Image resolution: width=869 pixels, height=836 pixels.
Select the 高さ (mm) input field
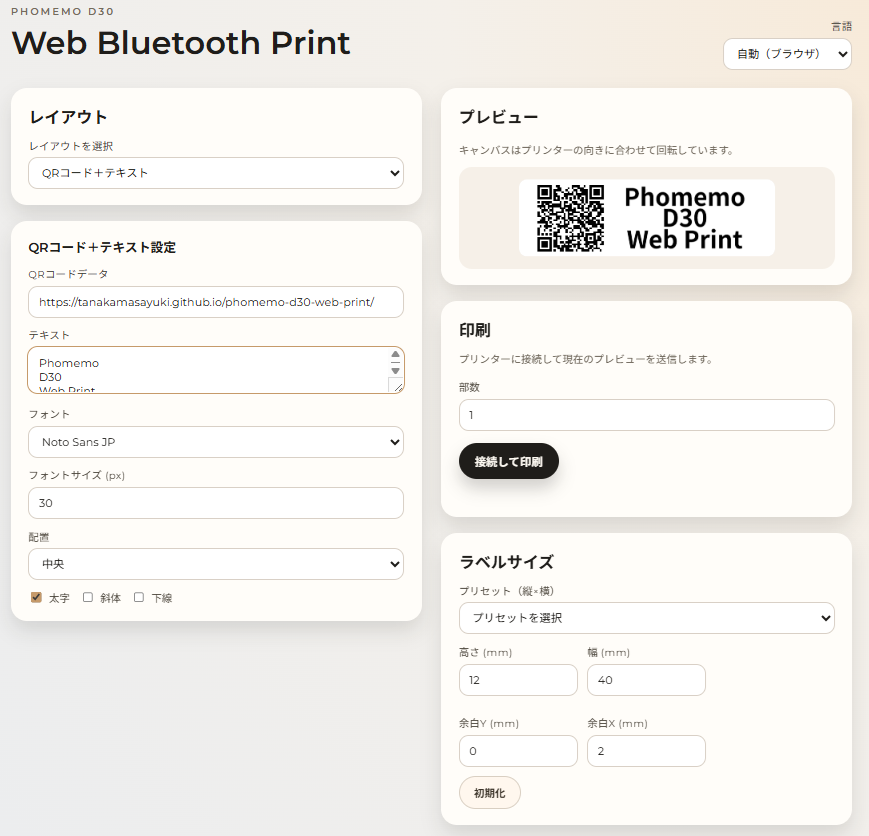click(x=518, y=680)
